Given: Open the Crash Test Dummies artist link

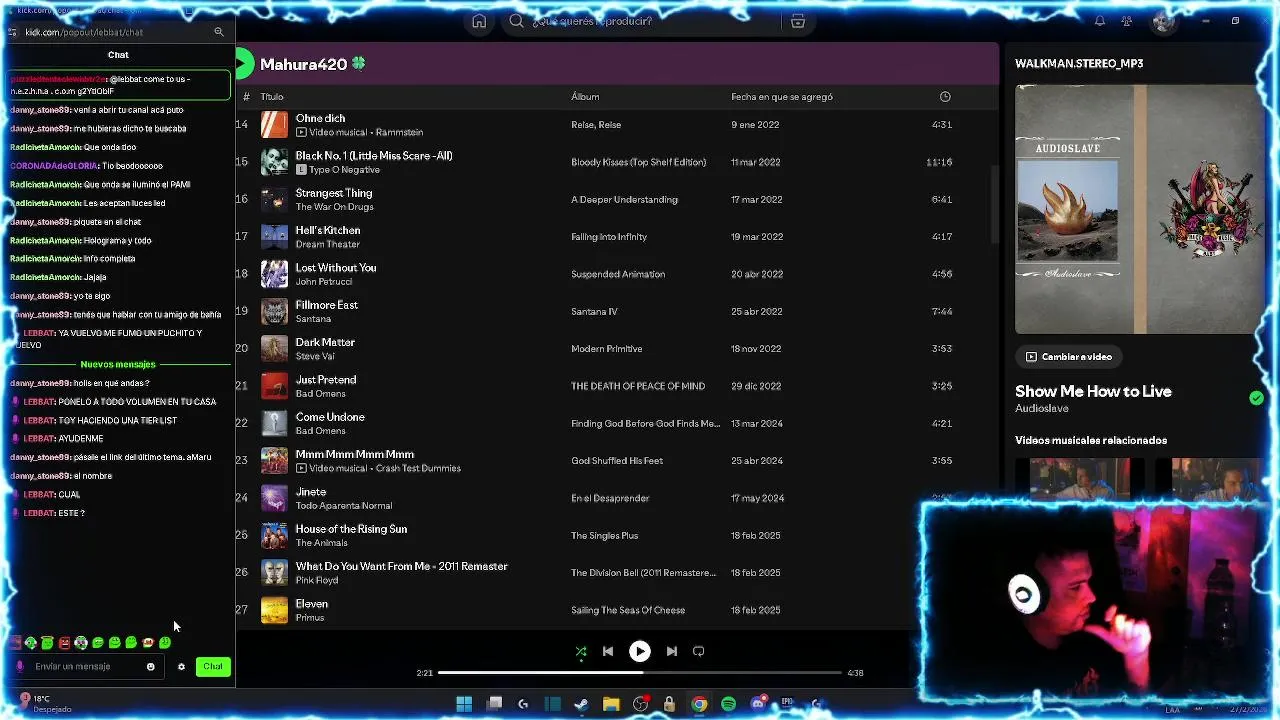Looking at the screenshot, I should point(418,468).
